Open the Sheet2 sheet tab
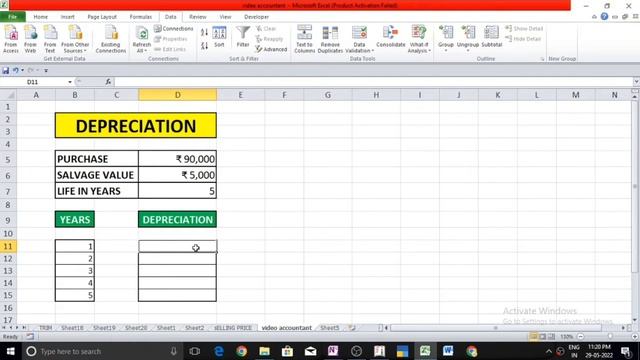640x360 pixels. (194, 328)
